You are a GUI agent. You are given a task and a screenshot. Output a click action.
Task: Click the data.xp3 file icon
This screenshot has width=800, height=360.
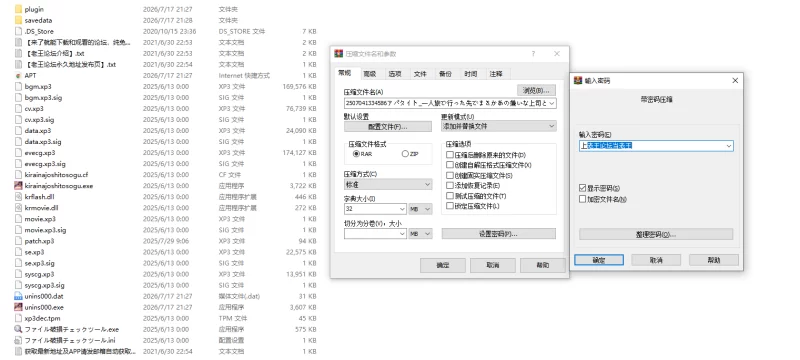pos(18,131)
